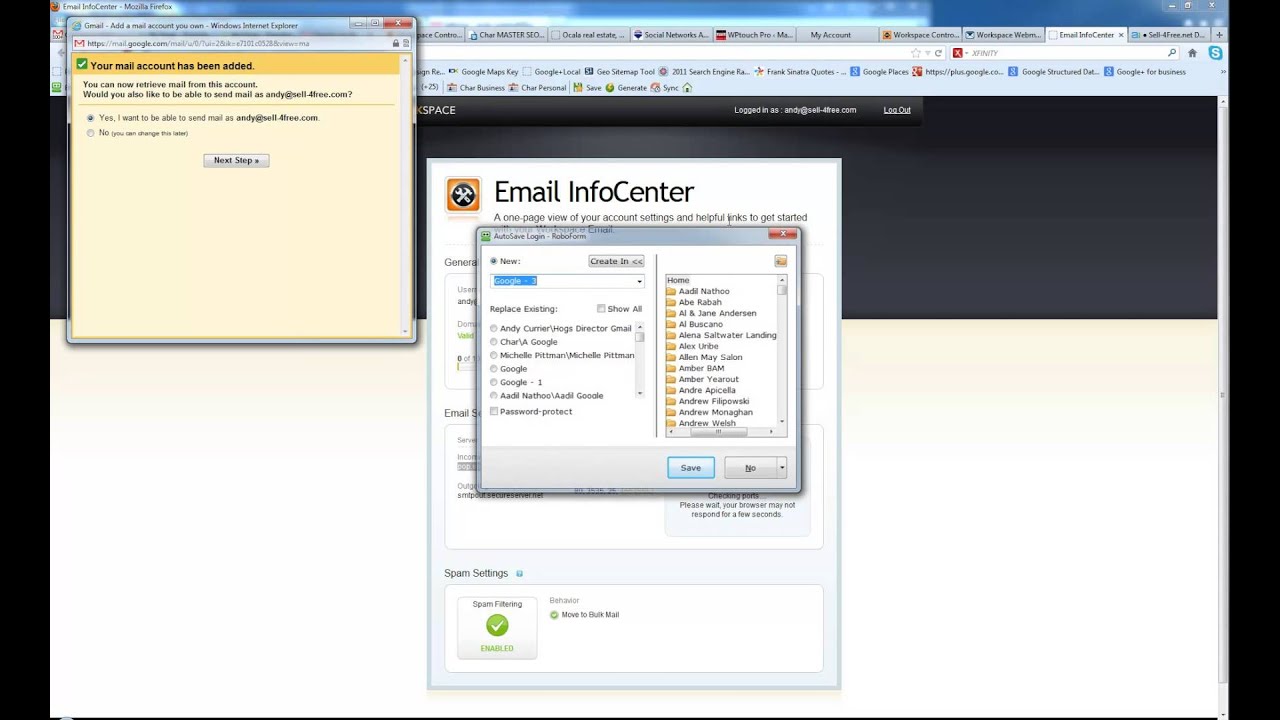Click the padlock icon in Gmail popup address bar
This screenshot has height=720, width=1280.
tap(396, 43)
